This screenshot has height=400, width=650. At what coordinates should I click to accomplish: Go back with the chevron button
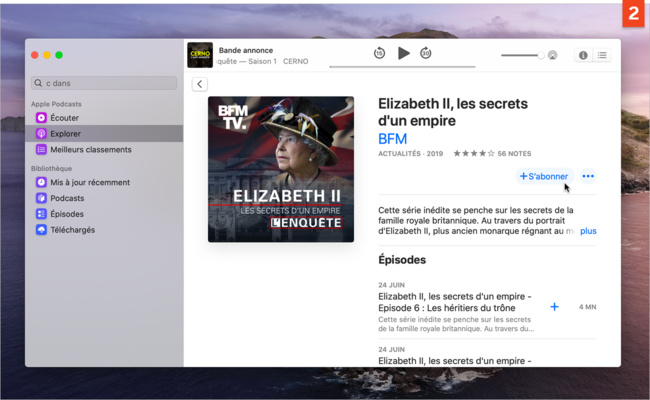200,84
